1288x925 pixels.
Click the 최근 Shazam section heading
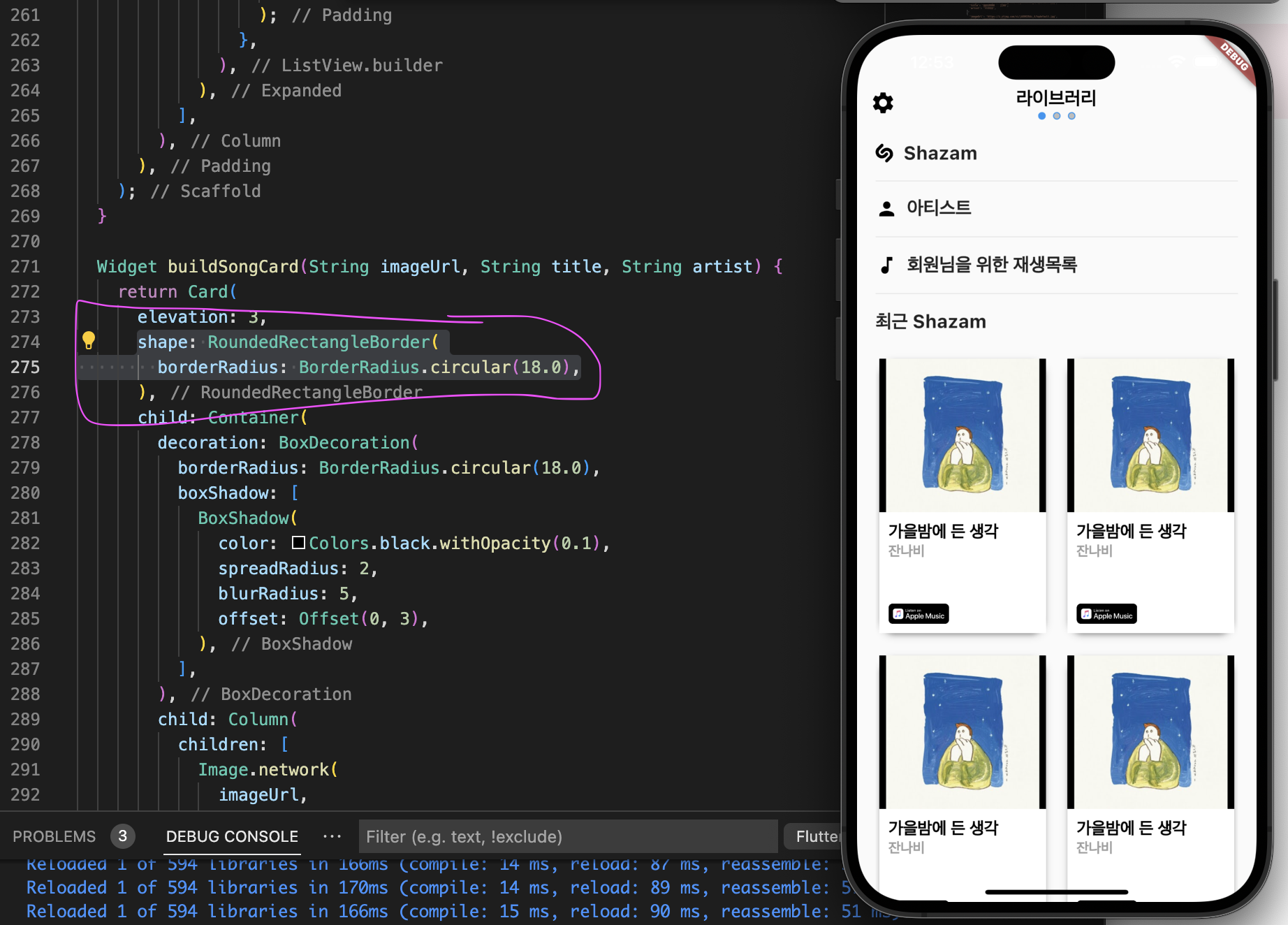pyautogui.click(x=930, y=321)
